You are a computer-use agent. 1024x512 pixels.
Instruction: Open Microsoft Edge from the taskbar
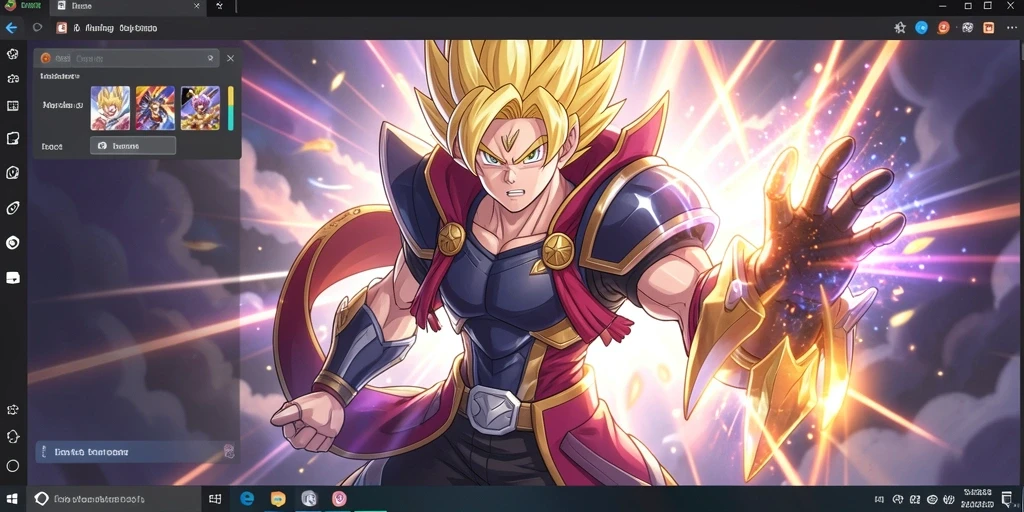(x=247, y=499)
